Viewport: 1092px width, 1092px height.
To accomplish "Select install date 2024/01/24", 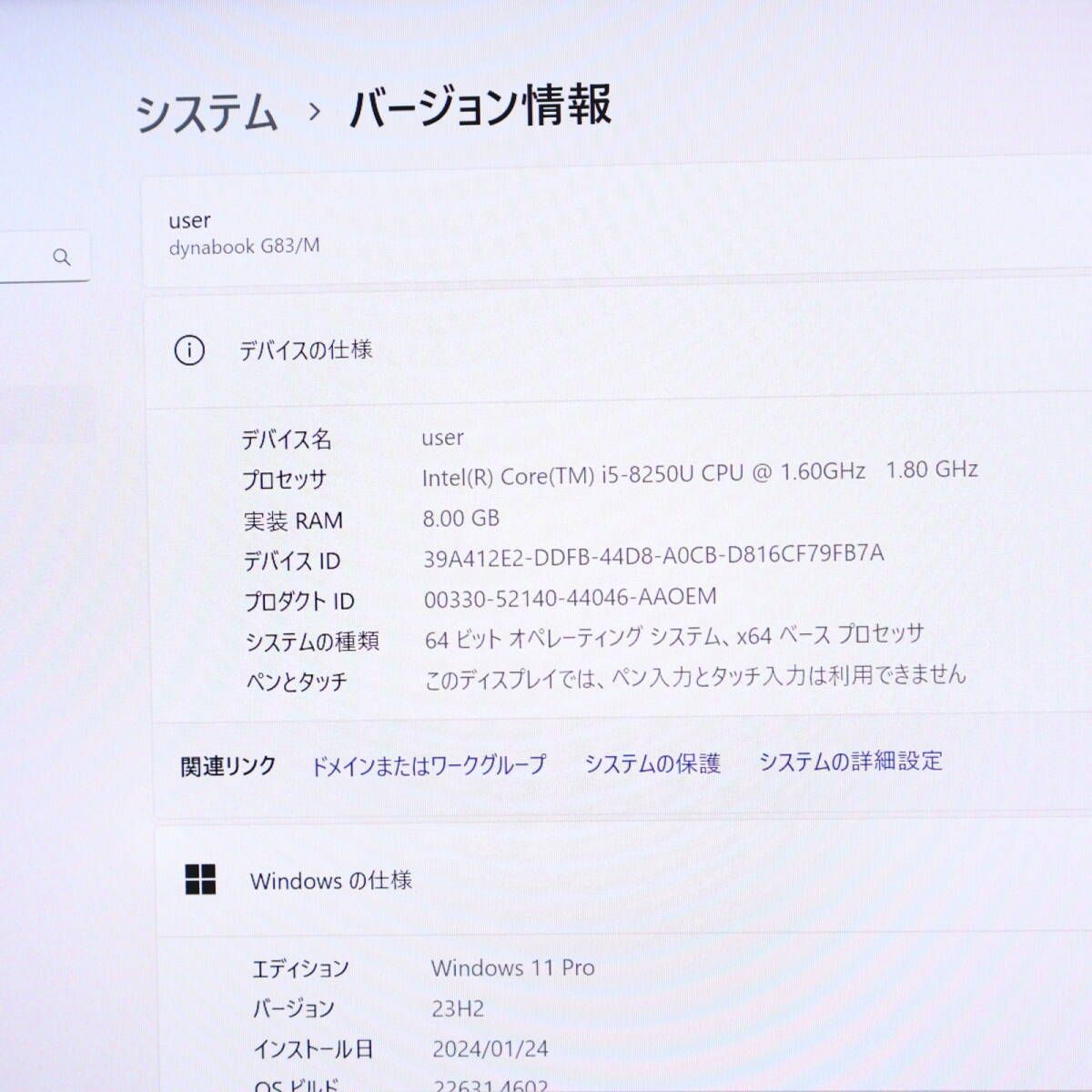I will 490,1048.
